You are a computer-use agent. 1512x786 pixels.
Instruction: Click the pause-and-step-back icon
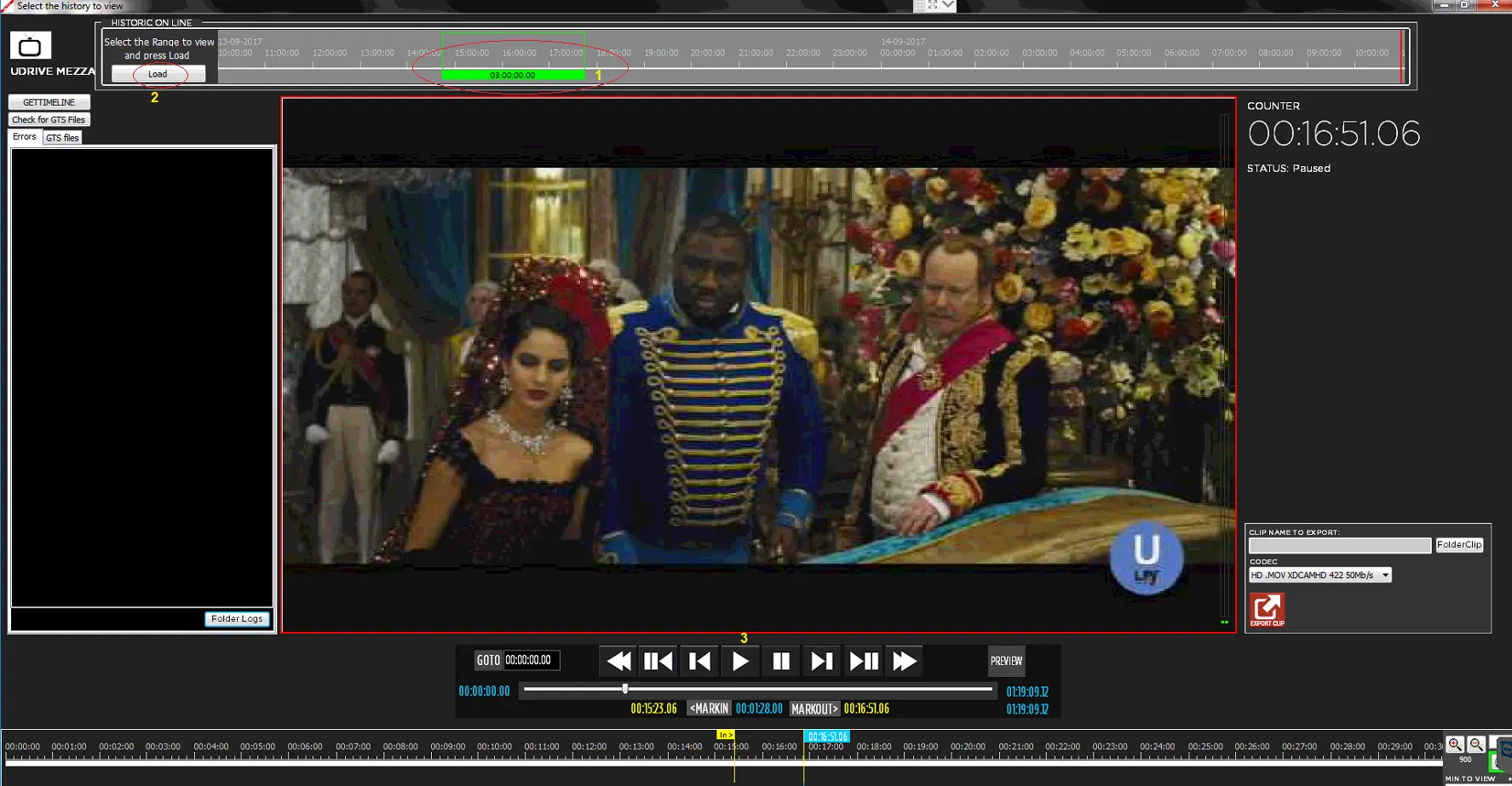click(x=658, y=661)
